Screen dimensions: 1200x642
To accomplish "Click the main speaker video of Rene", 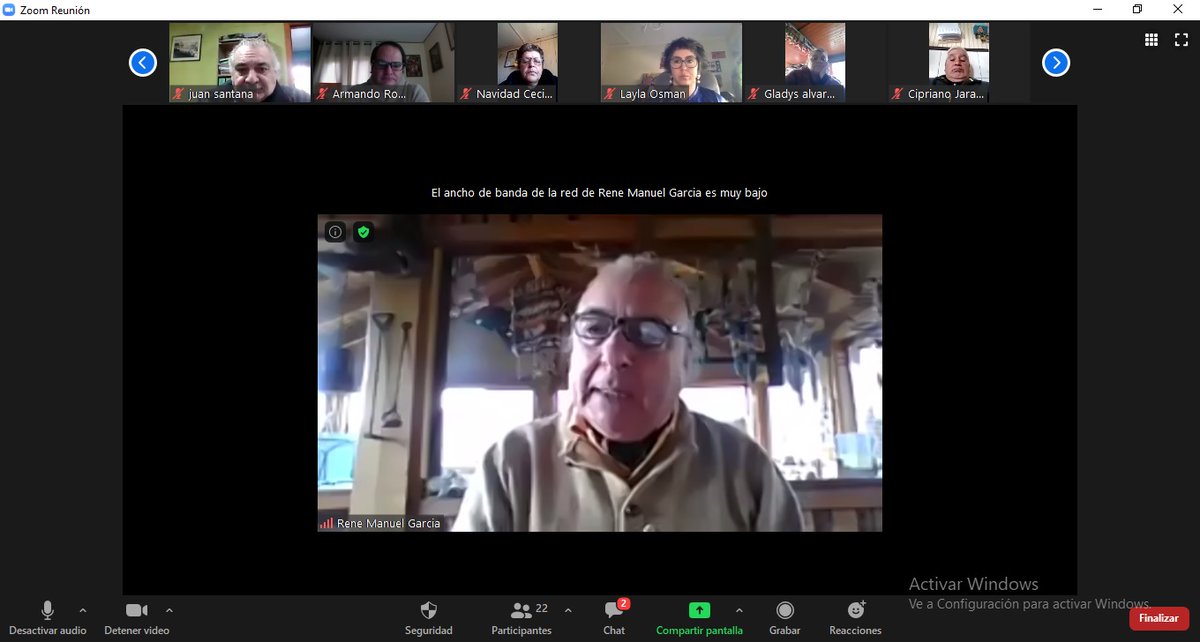I will (600, 373).
